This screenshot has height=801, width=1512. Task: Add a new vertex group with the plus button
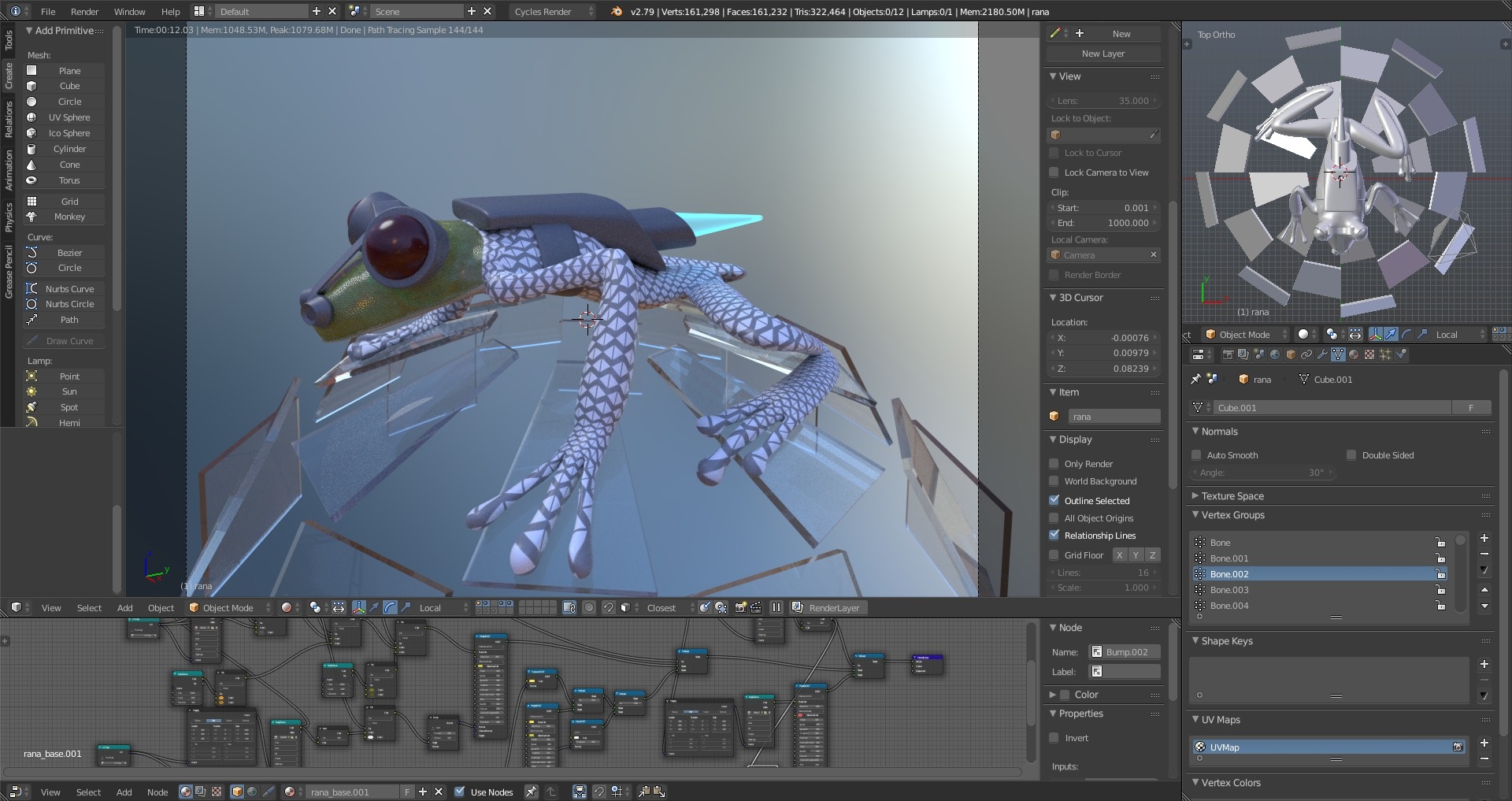click(x=1484, y=538)
